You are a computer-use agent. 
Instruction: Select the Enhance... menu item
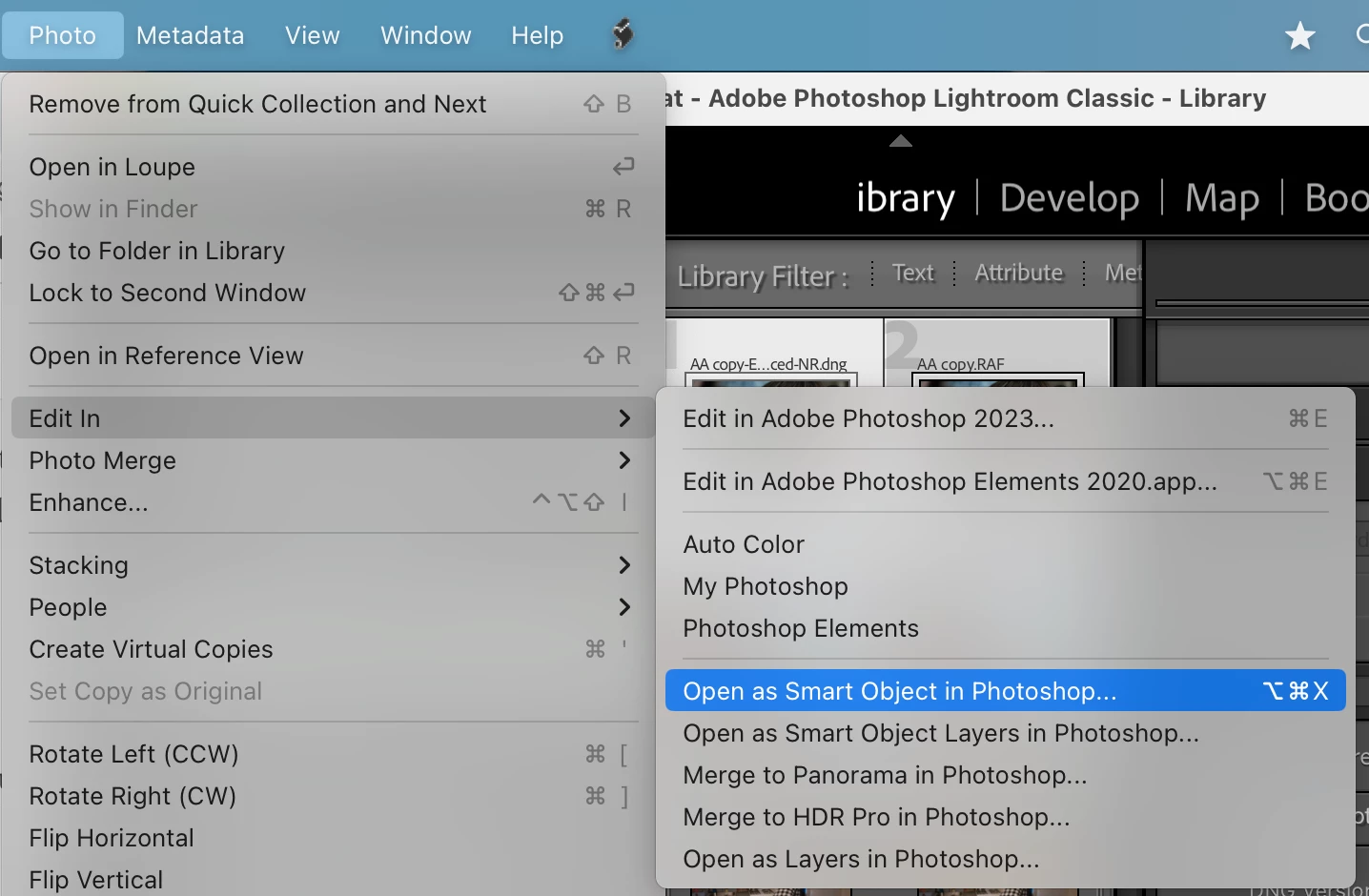[x=333, y=502]
